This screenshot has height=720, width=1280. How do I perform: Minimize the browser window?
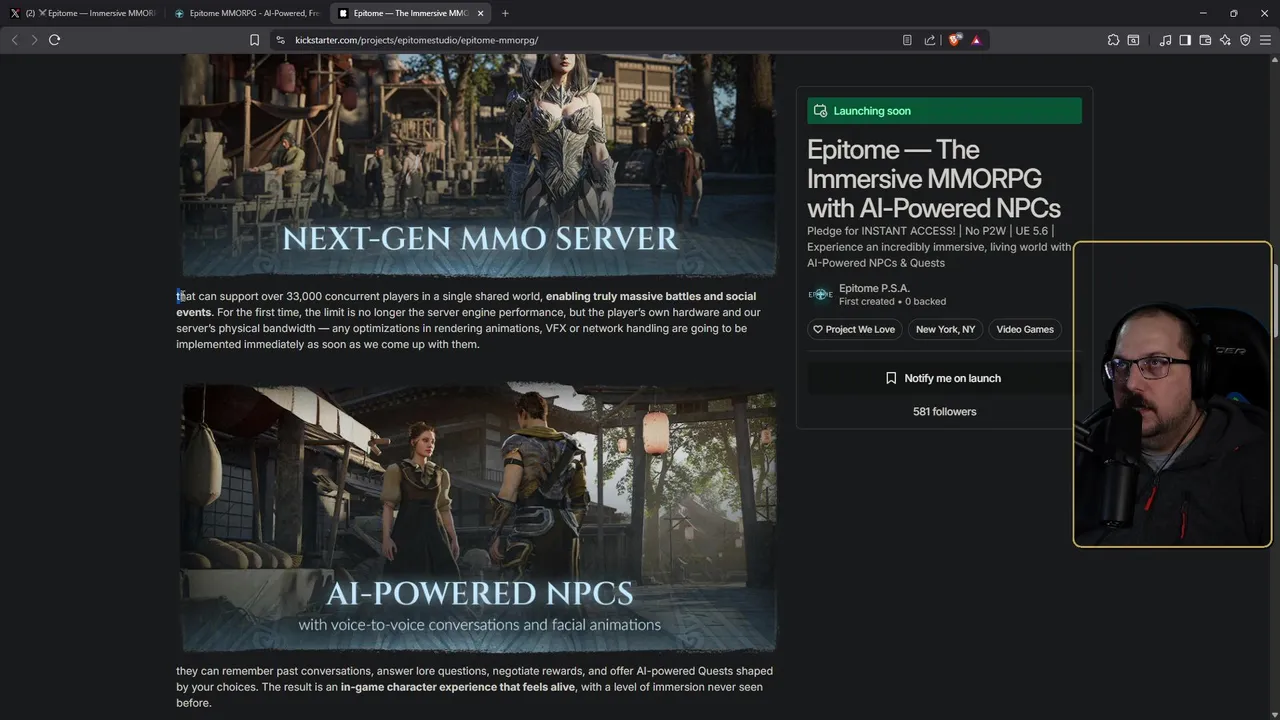click(1202, 13)
